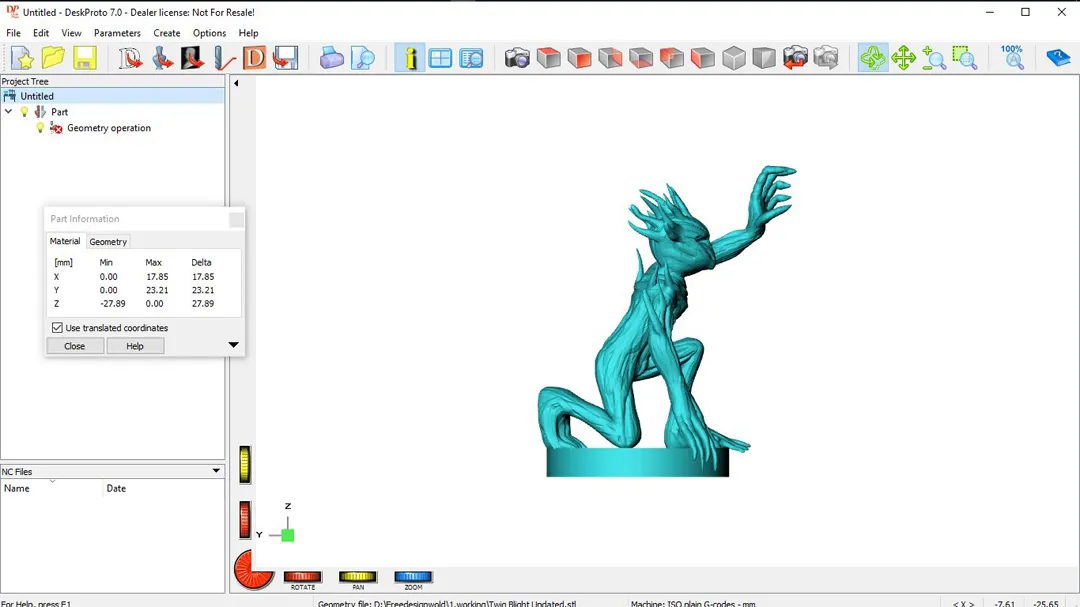
Task: Click the New project icon with star
Action: tap(22, 58)
